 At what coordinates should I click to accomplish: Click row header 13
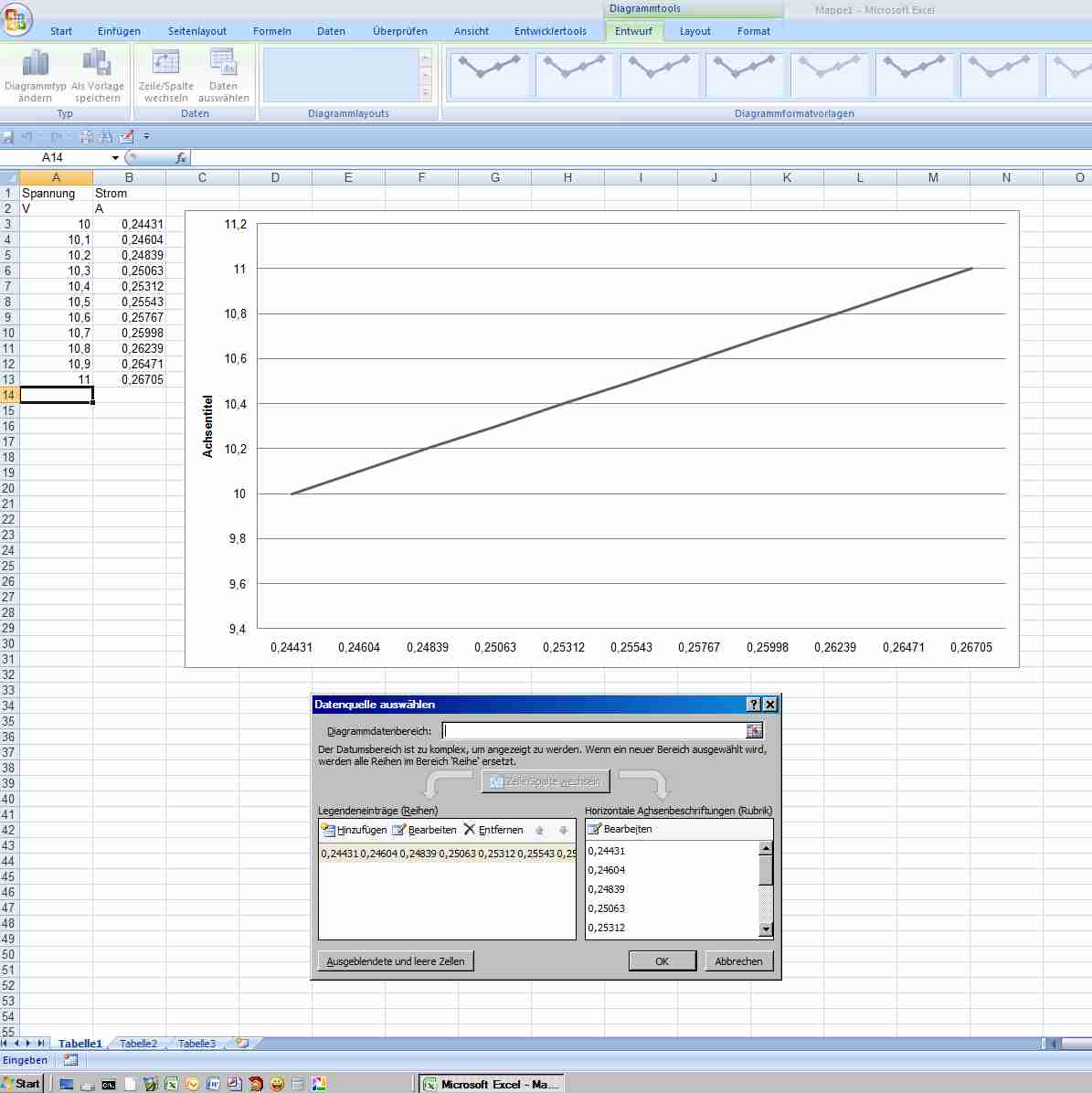click(x=8, y=380)
